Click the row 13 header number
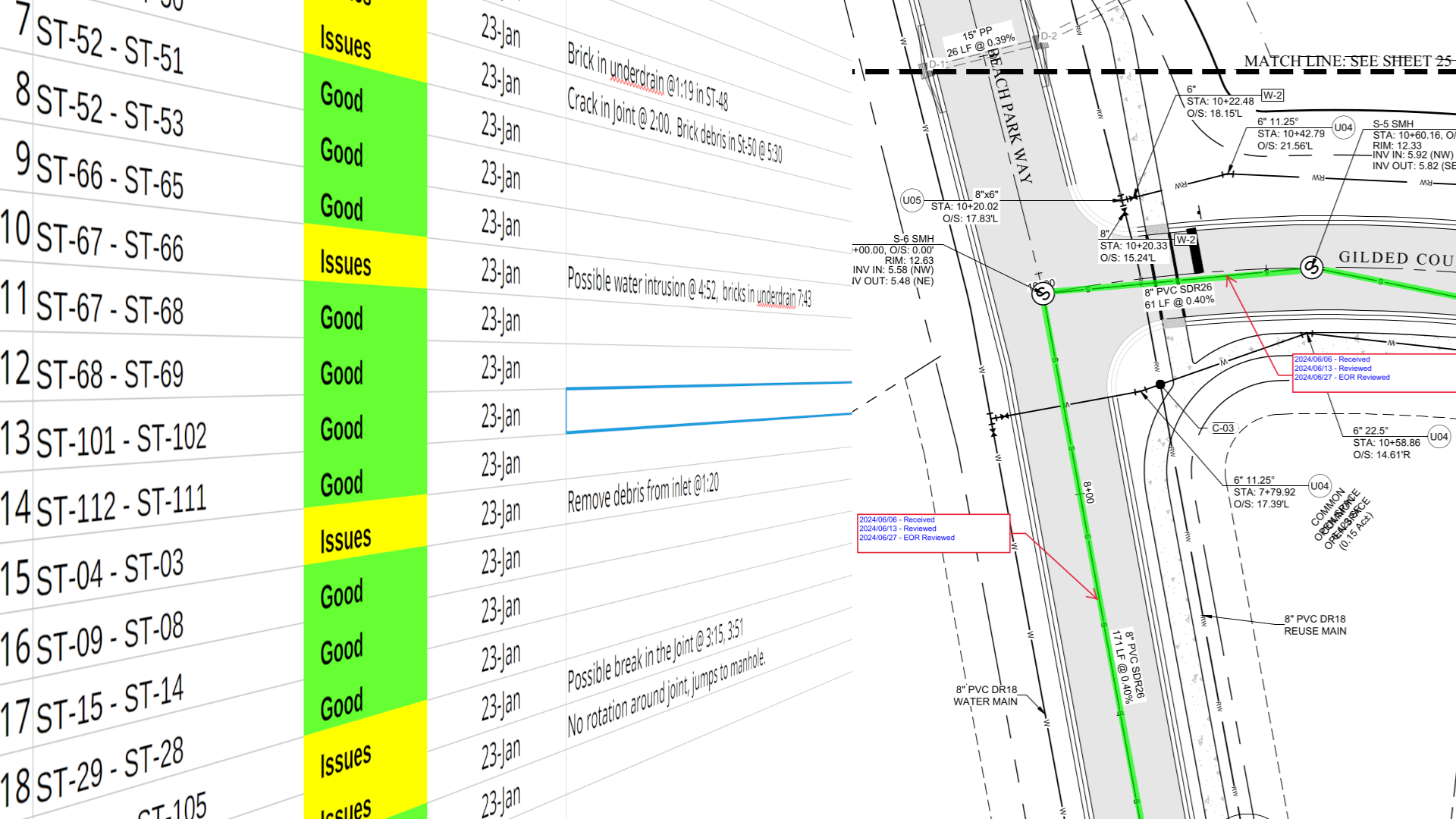This screenshot has height=819, width=1456. point(16,438)
